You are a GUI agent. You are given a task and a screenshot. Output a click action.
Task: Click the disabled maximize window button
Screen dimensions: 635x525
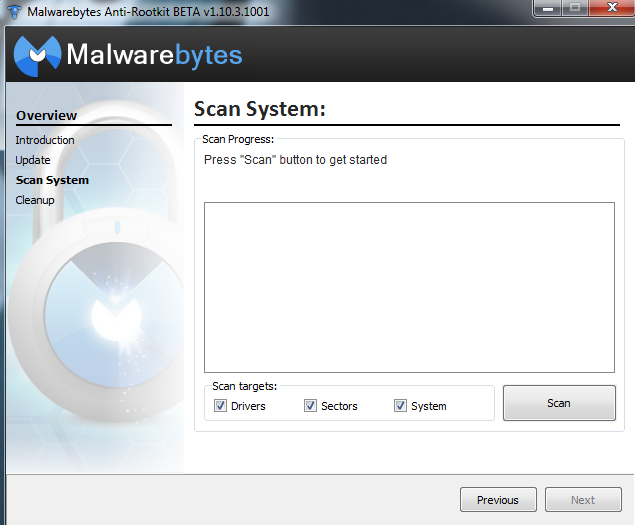575,8
